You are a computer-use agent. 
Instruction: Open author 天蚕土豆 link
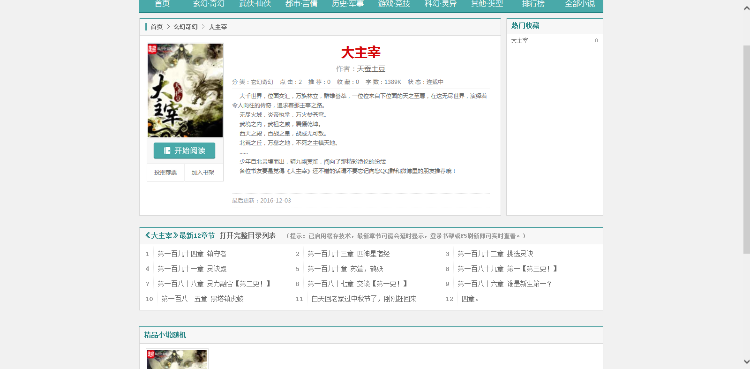(x=371, y=69)
